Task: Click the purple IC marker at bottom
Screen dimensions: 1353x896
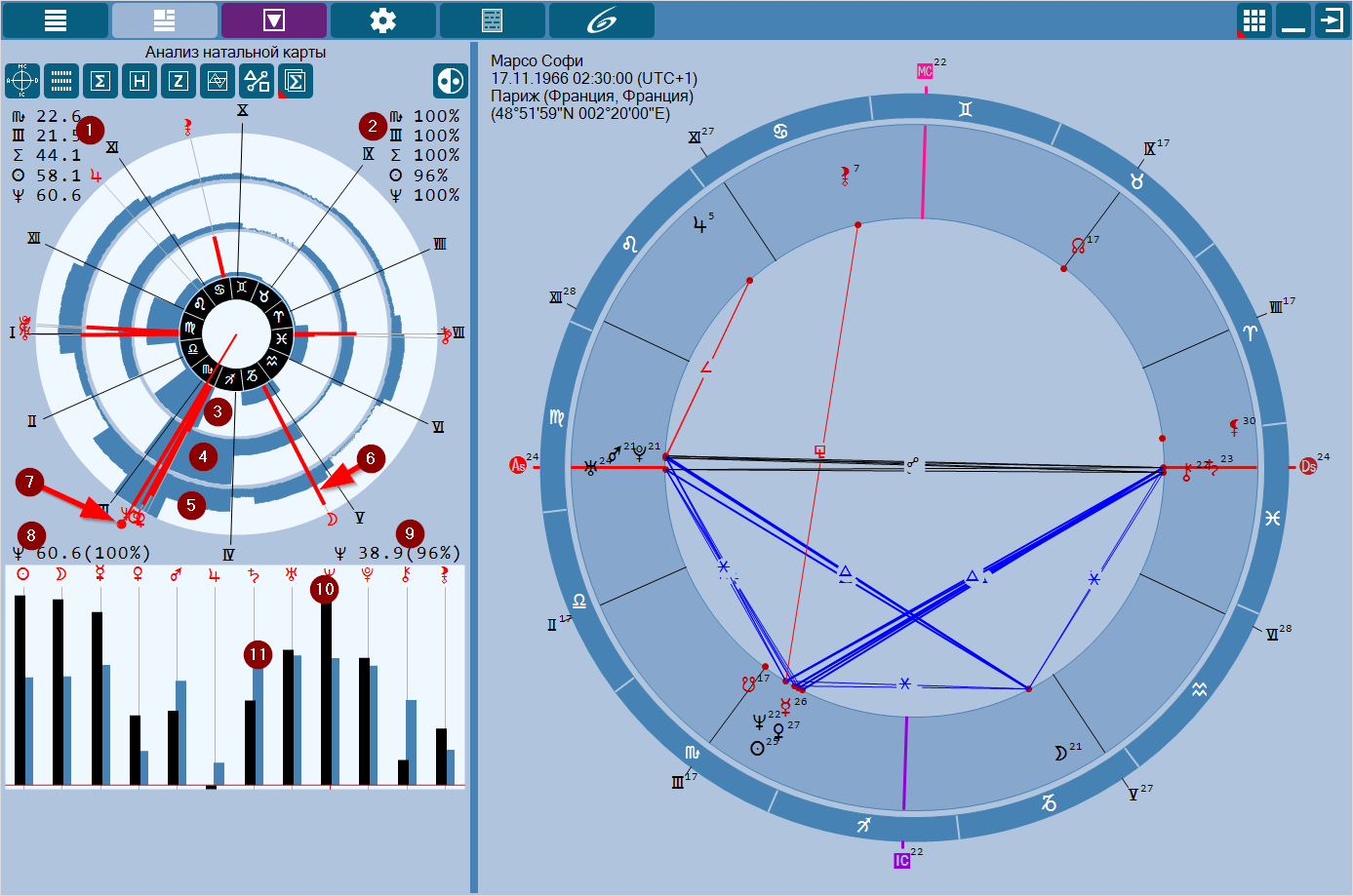Action: pyautogui.click(x=901, y=861)
